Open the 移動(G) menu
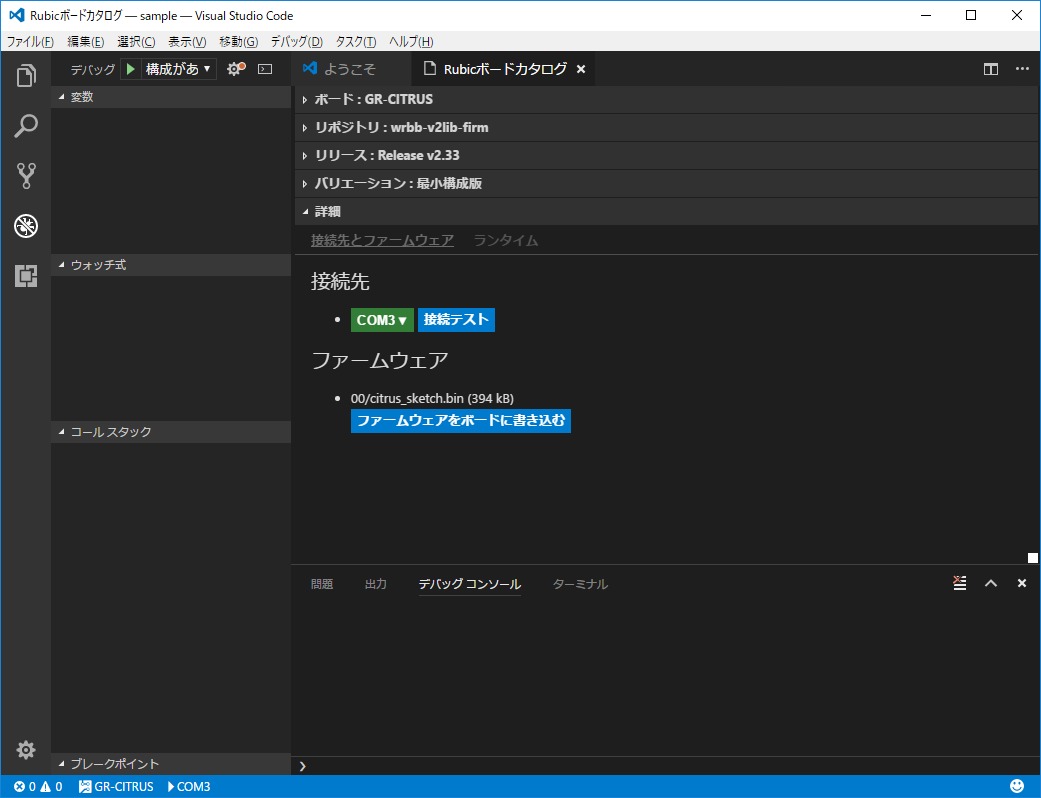This screenshot has width=1041, height=798. [238, 42]
